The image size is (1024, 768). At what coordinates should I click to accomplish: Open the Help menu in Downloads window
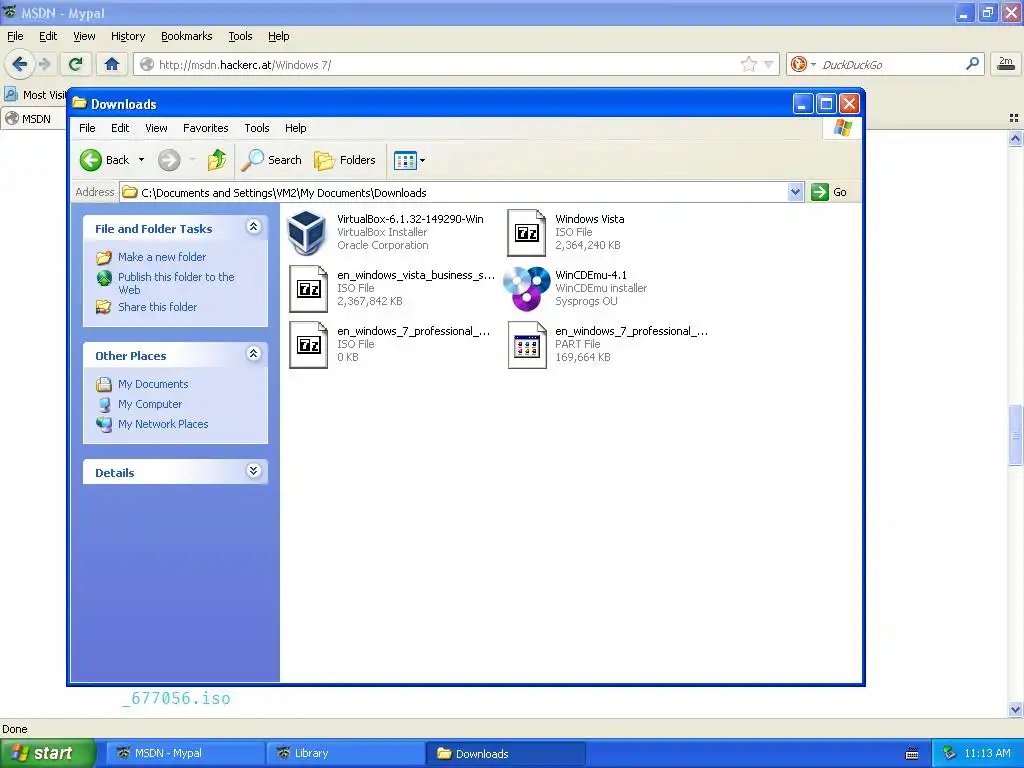pos(295,128)
